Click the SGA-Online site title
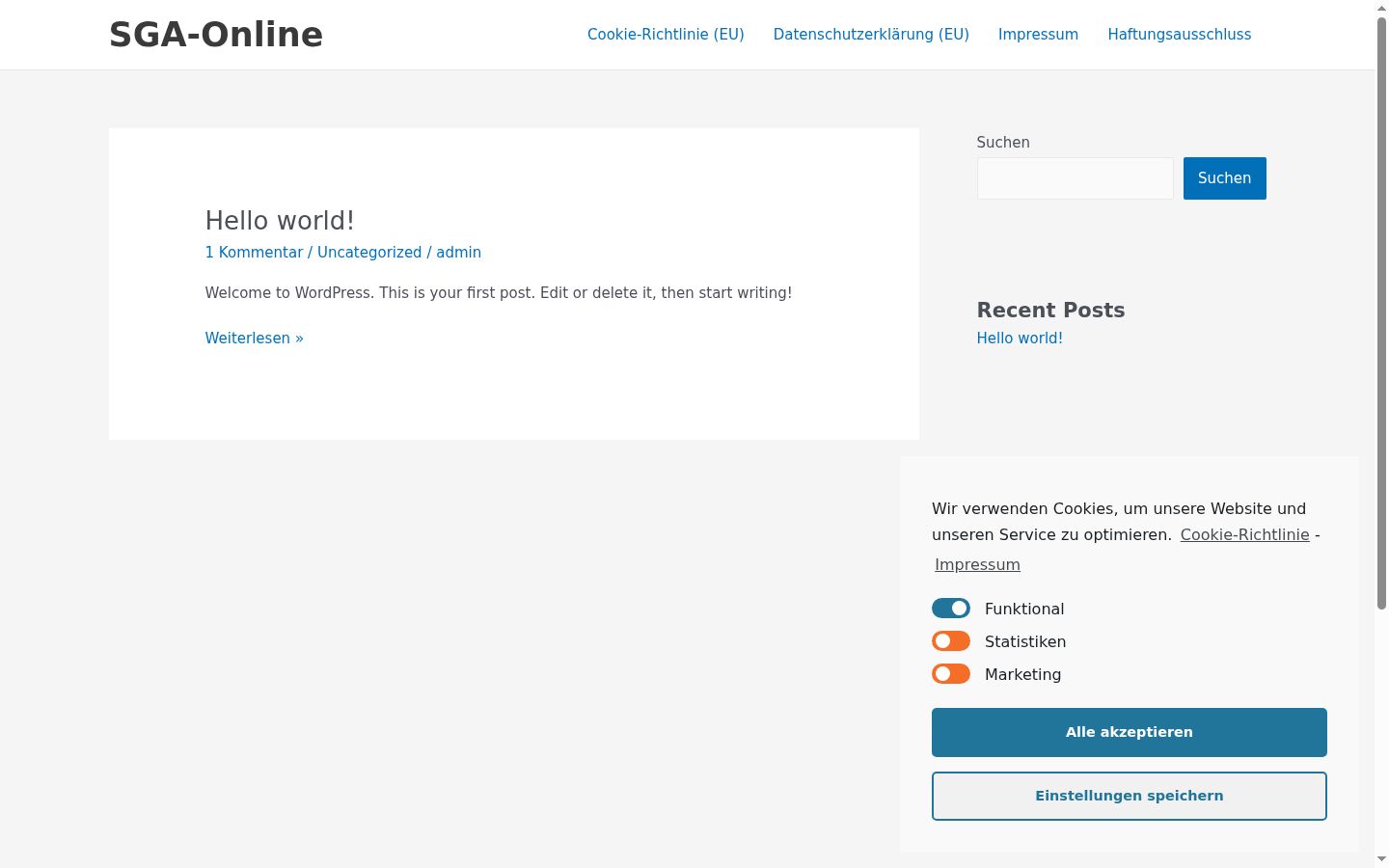Screen dimensions: 1389x868 [x=216, y=35]
